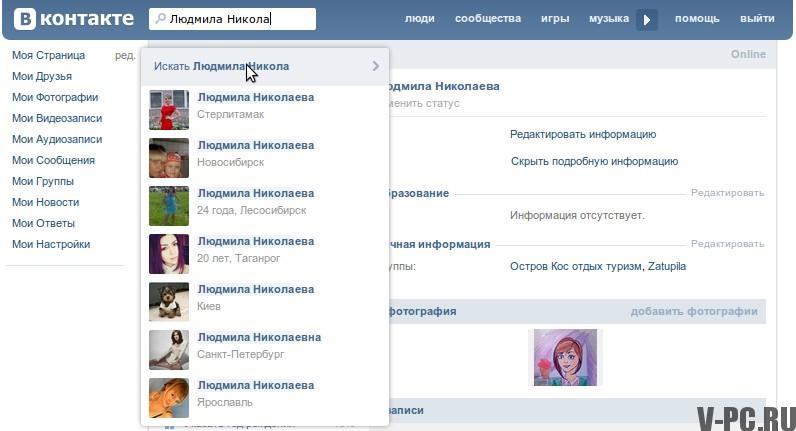Image resolution: width=796 pixels, height=431 pixels.
Task: Open dog avatar of Людмила Николаева, Киев
Action: pos(169,302)
